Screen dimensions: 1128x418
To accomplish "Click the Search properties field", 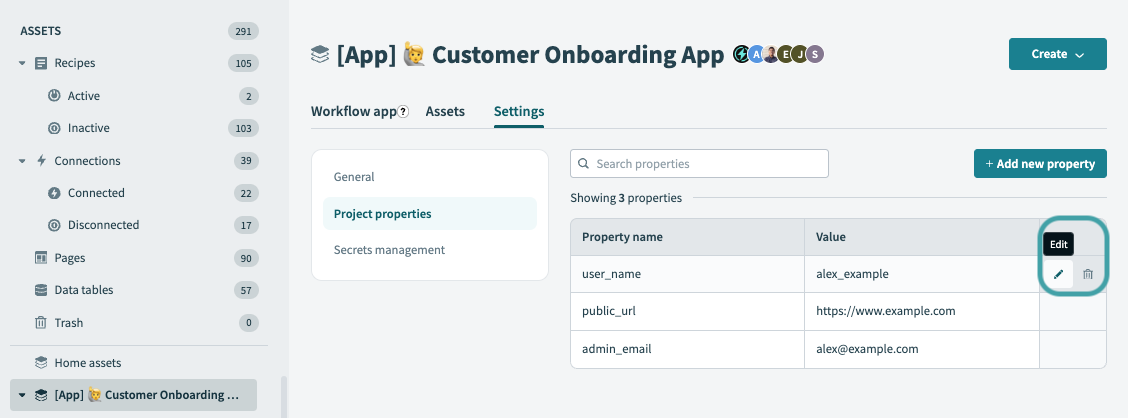I will tap(699, 164).
